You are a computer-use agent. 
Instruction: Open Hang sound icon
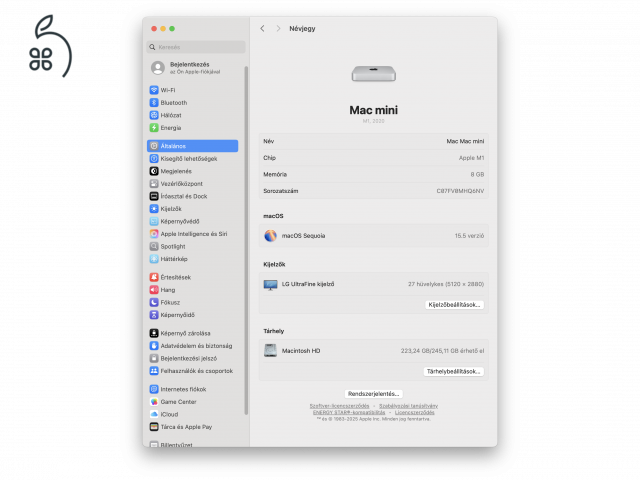(x=154, y=290)
